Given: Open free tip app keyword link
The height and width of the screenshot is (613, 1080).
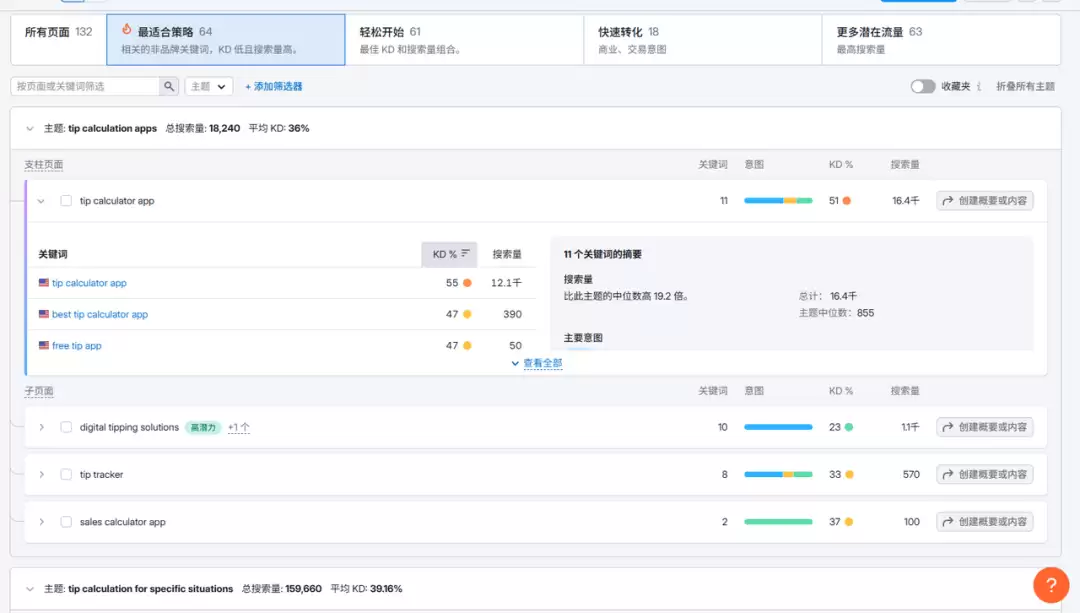Looking at the screenshot, I should 76,345.
